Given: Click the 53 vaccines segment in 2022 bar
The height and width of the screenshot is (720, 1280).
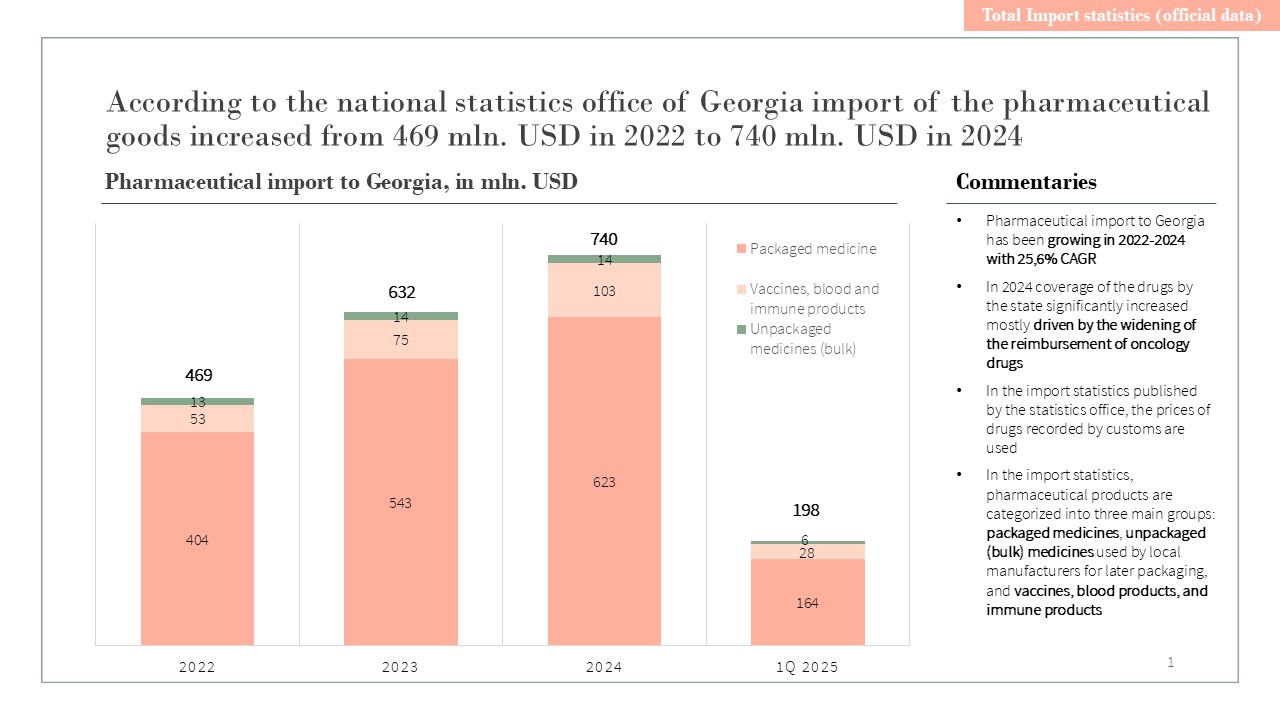Looking at the screenshot, I should pos(198,419).
